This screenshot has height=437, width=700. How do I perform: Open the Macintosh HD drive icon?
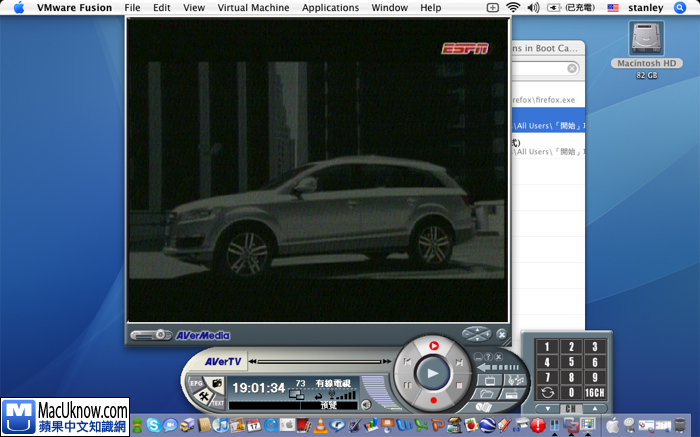[x=646, y=40]
